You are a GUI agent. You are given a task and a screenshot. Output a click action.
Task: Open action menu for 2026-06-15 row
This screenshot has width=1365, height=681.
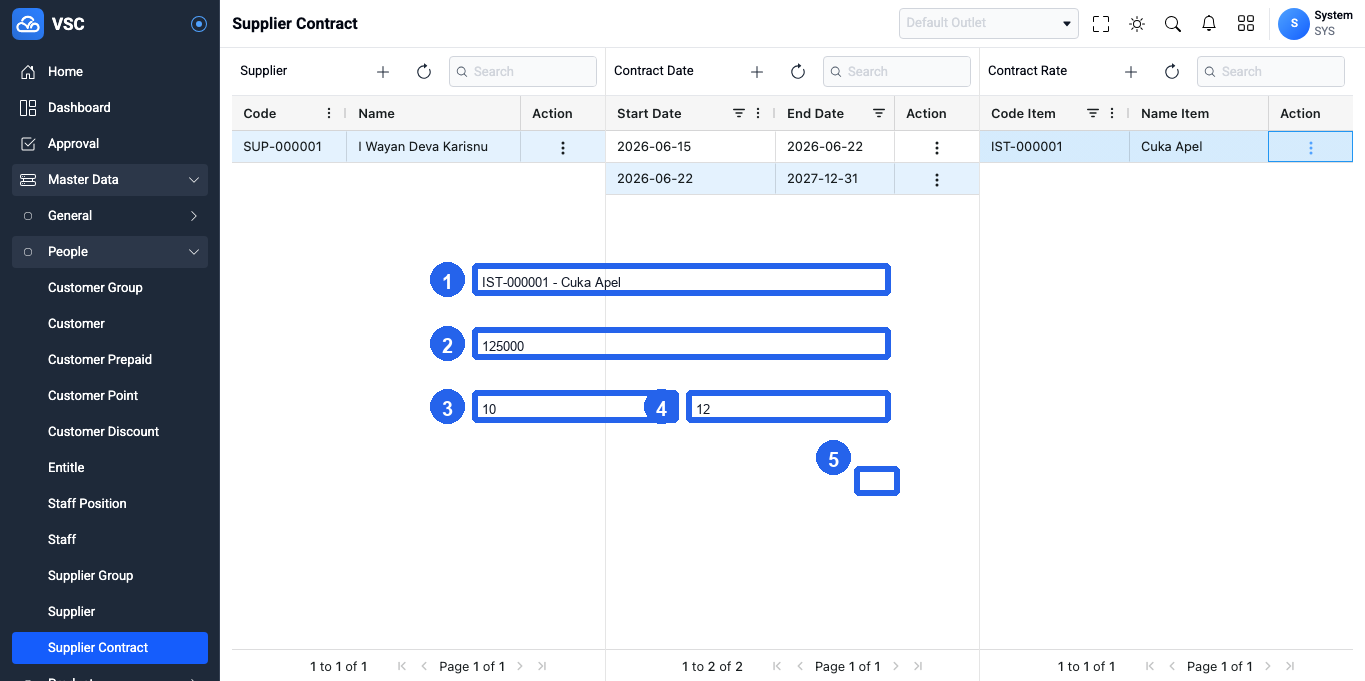[937, 148]
